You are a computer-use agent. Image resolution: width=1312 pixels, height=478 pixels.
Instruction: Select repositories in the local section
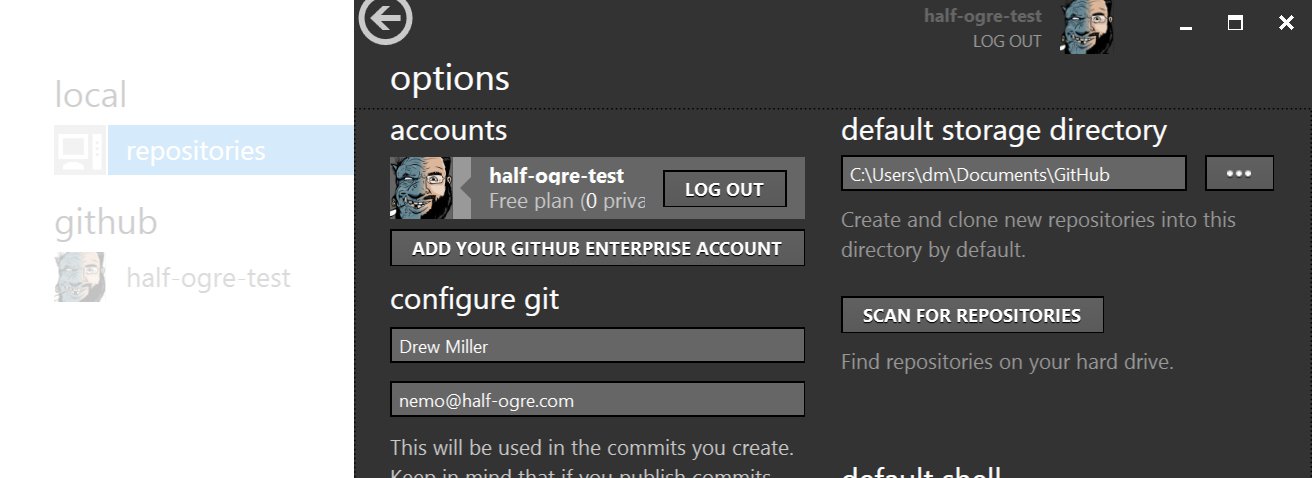196,151
